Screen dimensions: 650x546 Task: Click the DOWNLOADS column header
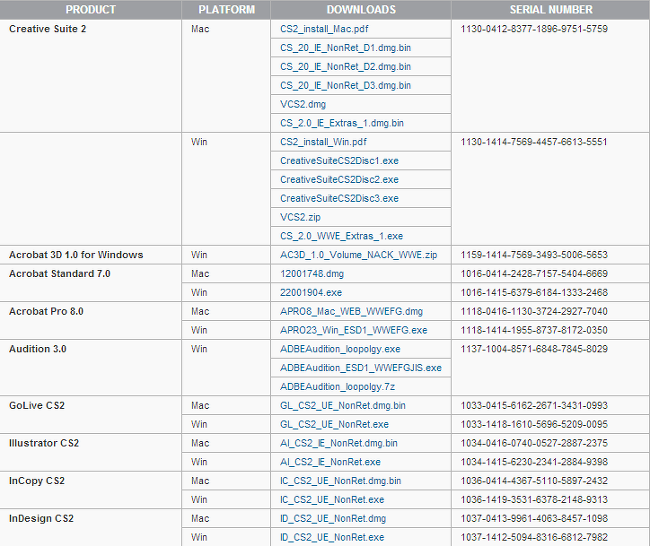point(361,10)
